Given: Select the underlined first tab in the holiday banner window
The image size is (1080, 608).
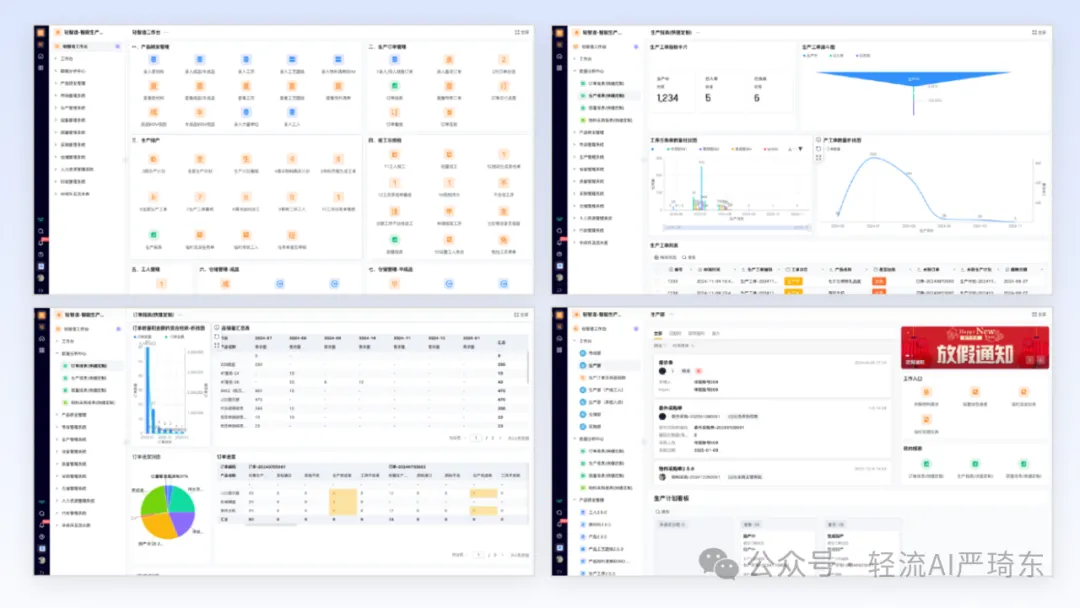Looking at the screenshot, I should (x=658, y=333).
